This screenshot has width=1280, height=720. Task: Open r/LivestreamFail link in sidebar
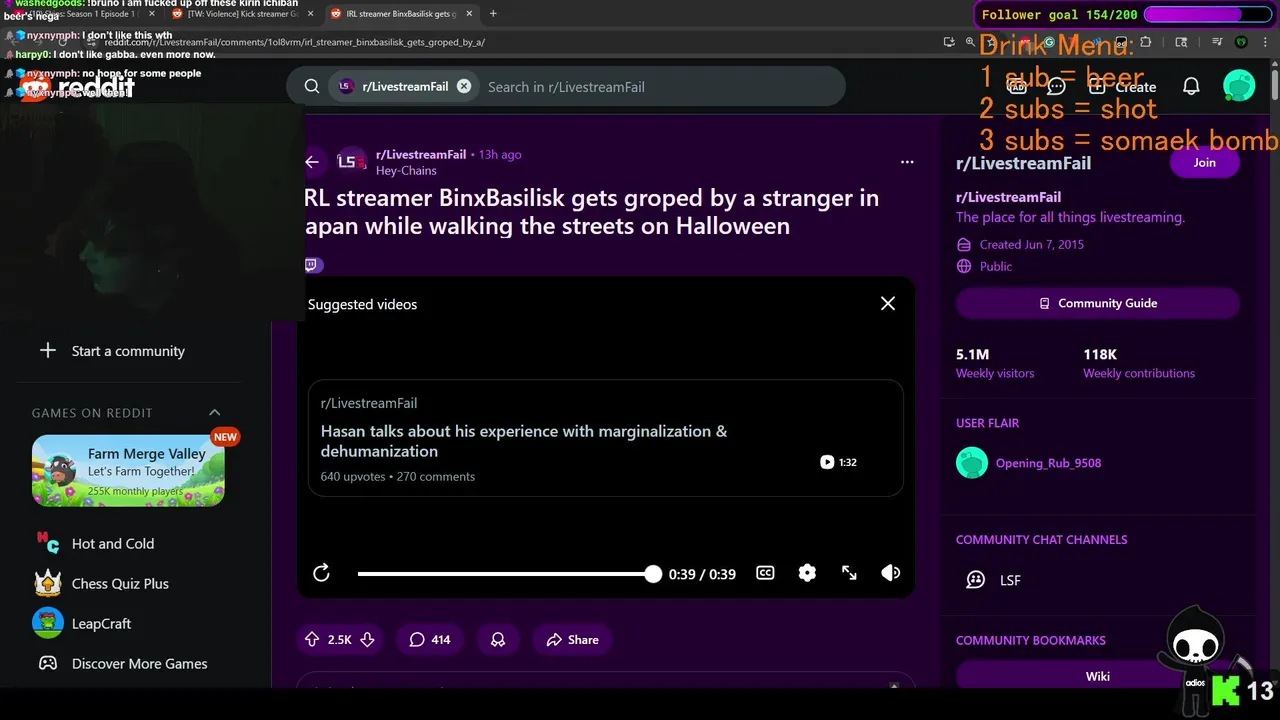coord(1008,197)
